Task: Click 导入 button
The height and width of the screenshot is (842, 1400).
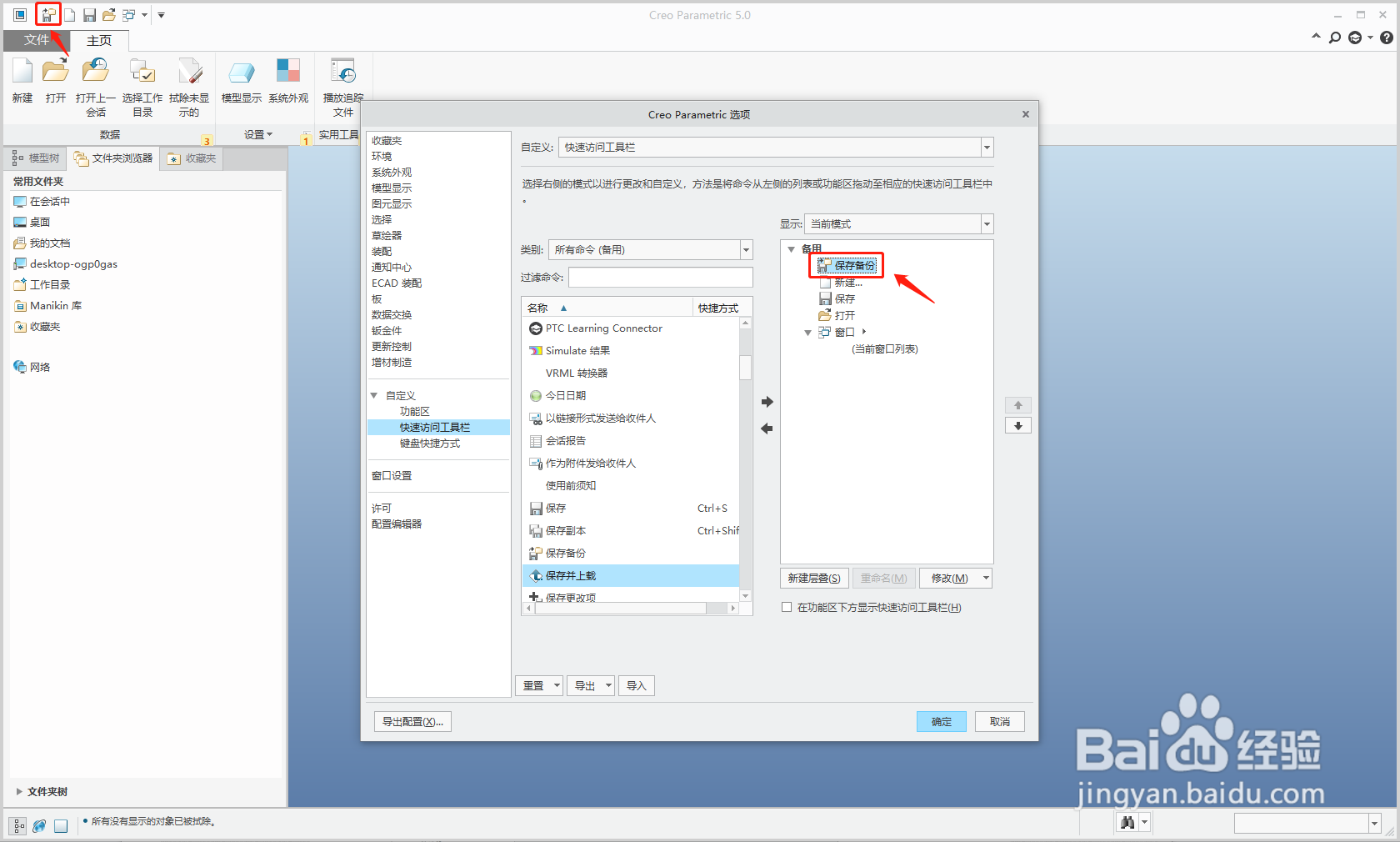Action: 637,685
